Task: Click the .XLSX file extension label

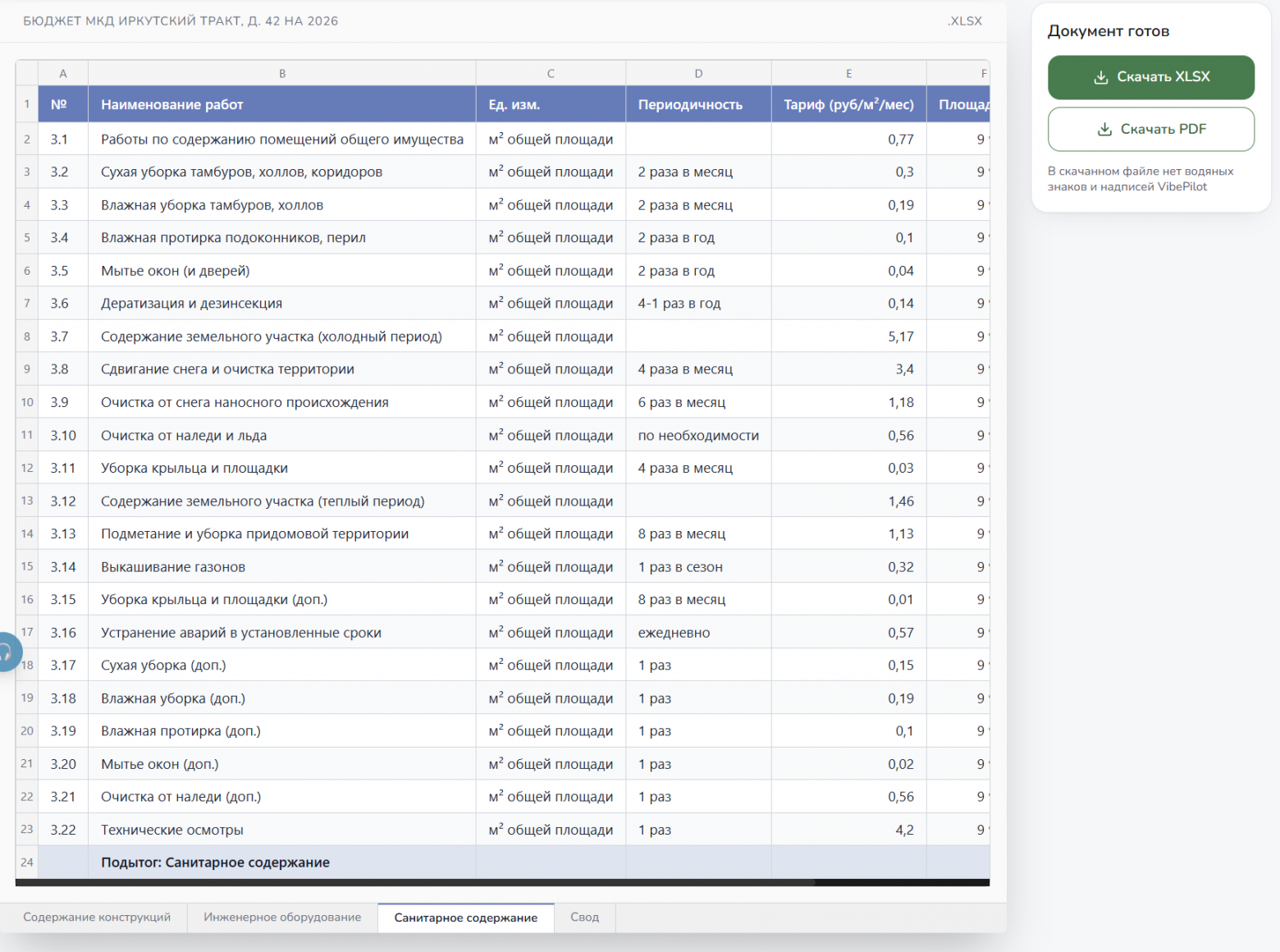Action: (x=965, y=21)
